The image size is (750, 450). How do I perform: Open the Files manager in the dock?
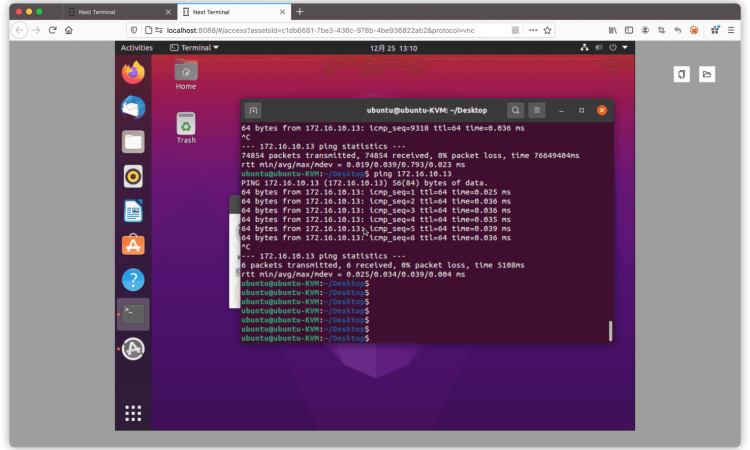pos(133,142)
